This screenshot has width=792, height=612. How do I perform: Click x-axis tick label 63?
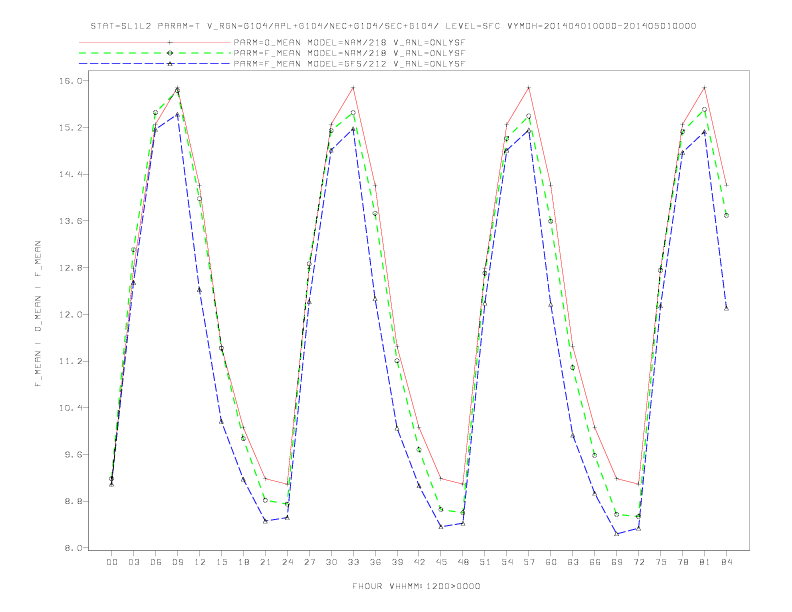573,562
